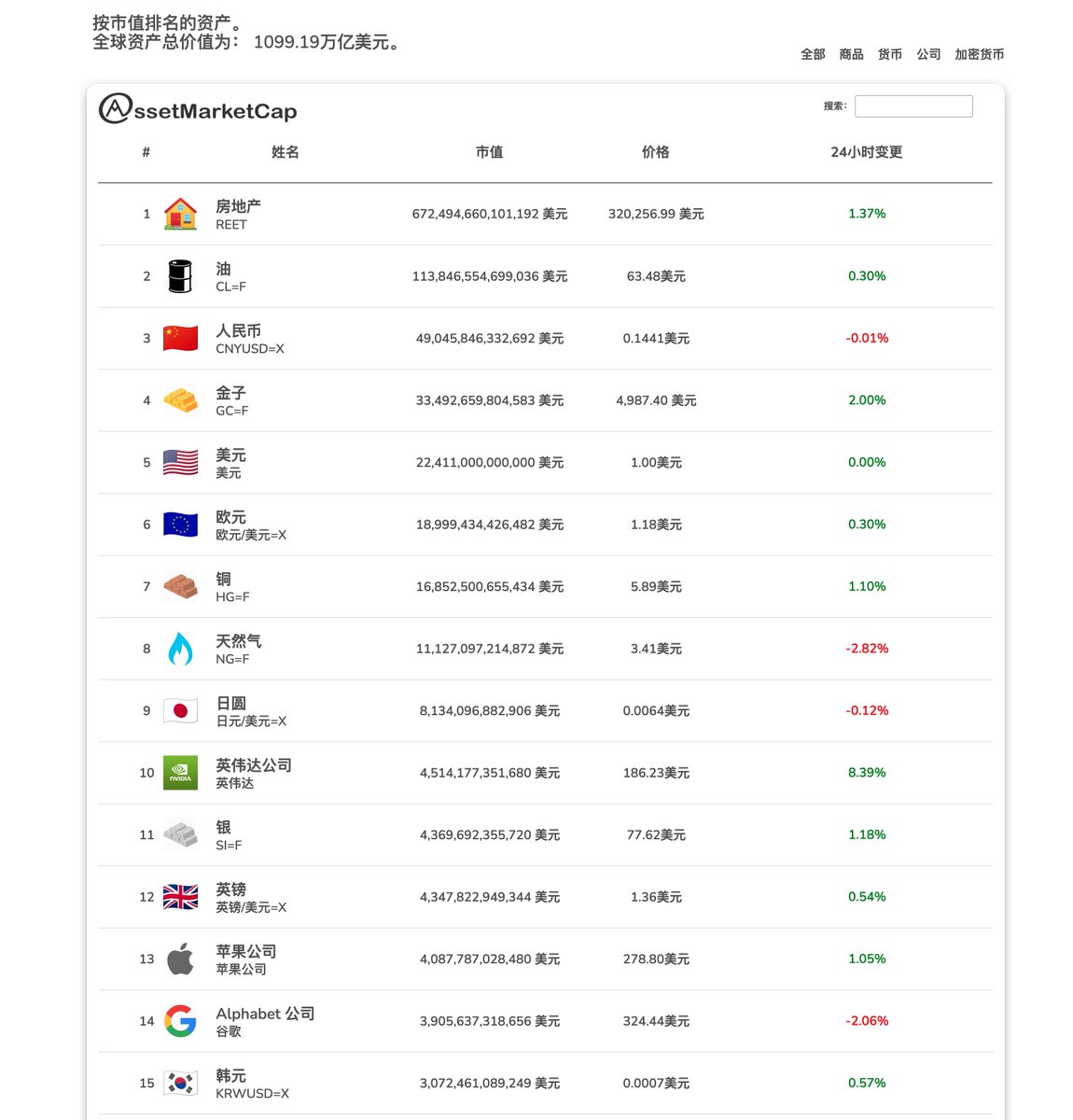
Task: Open the 人民币 asset link
Action: pos(238,330)
